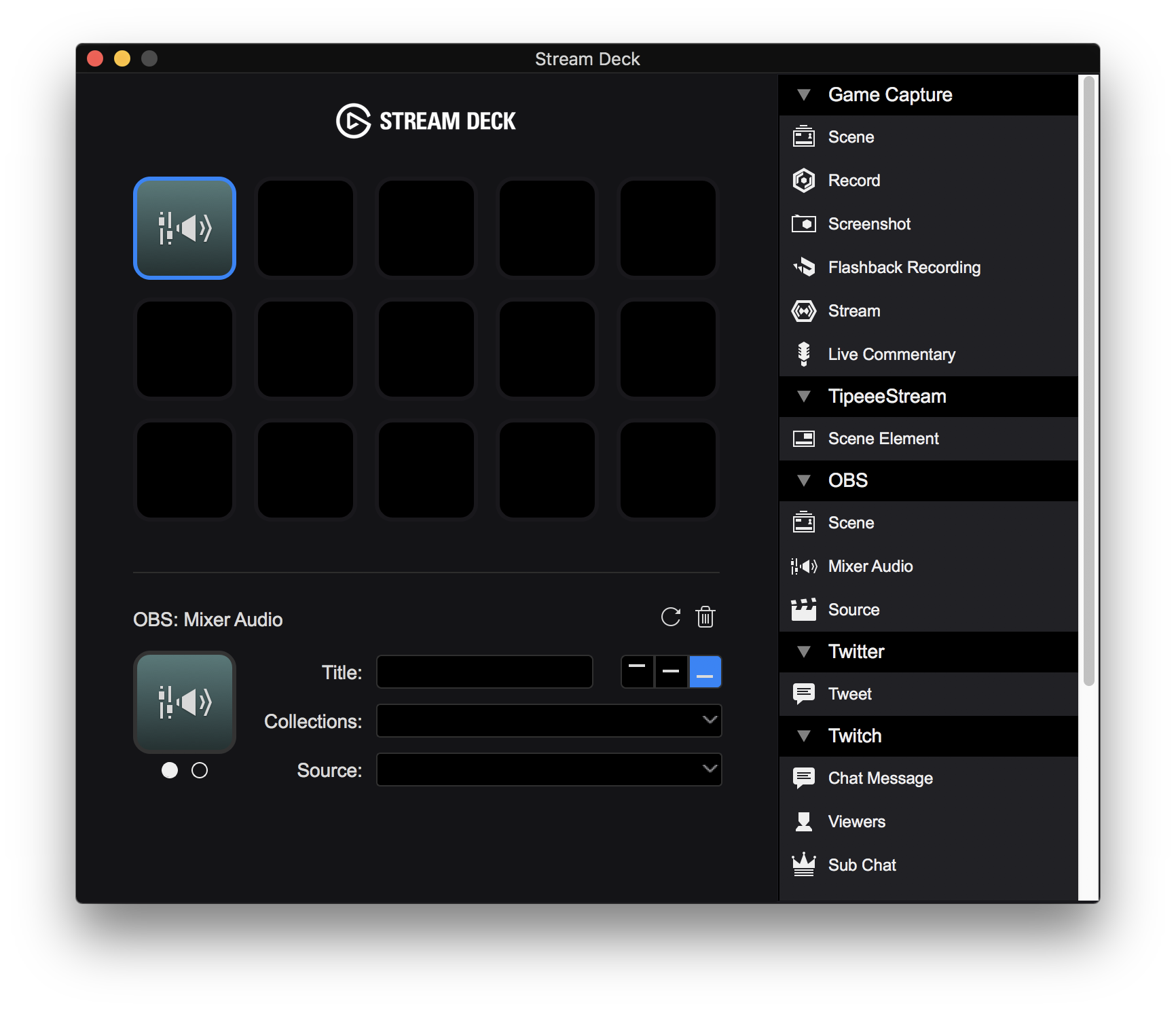The height and width of the screenshot is (1012, 1176).
Task: Click the OBS Source clapperboard icon
Action: (804, 609)
